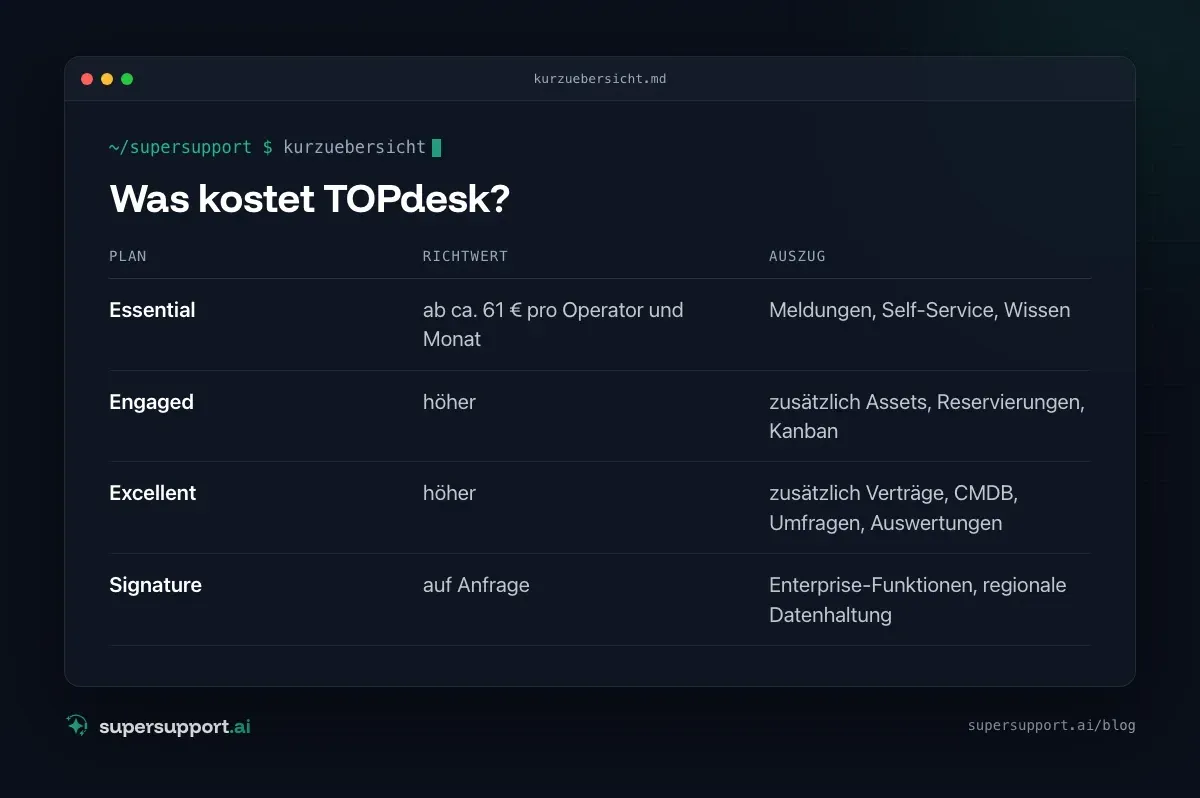Click the 'auf Anfrage' cell
Image resolution: width=1200 pixels, height=798 pixels.
click(476, 585)
